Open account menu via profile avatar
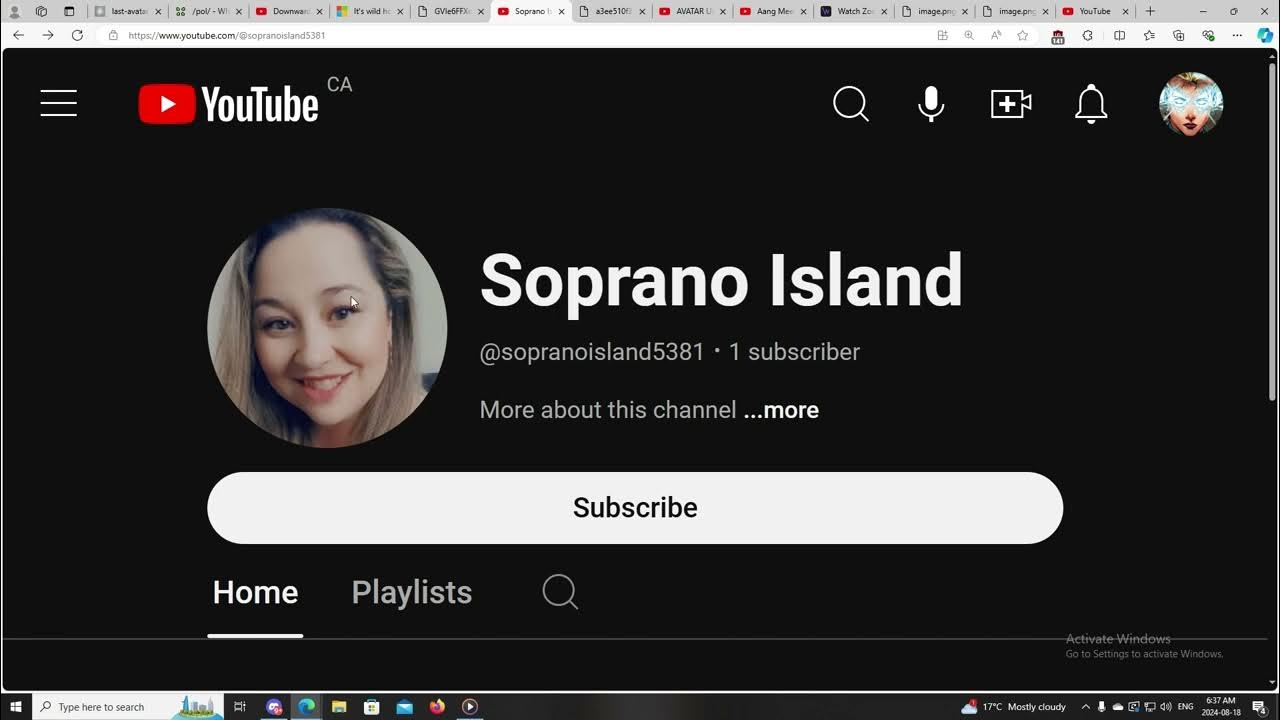Image resolution: width=1280 pixels, height=720 pixels. pyautogui.click(x=1190, y=103)
